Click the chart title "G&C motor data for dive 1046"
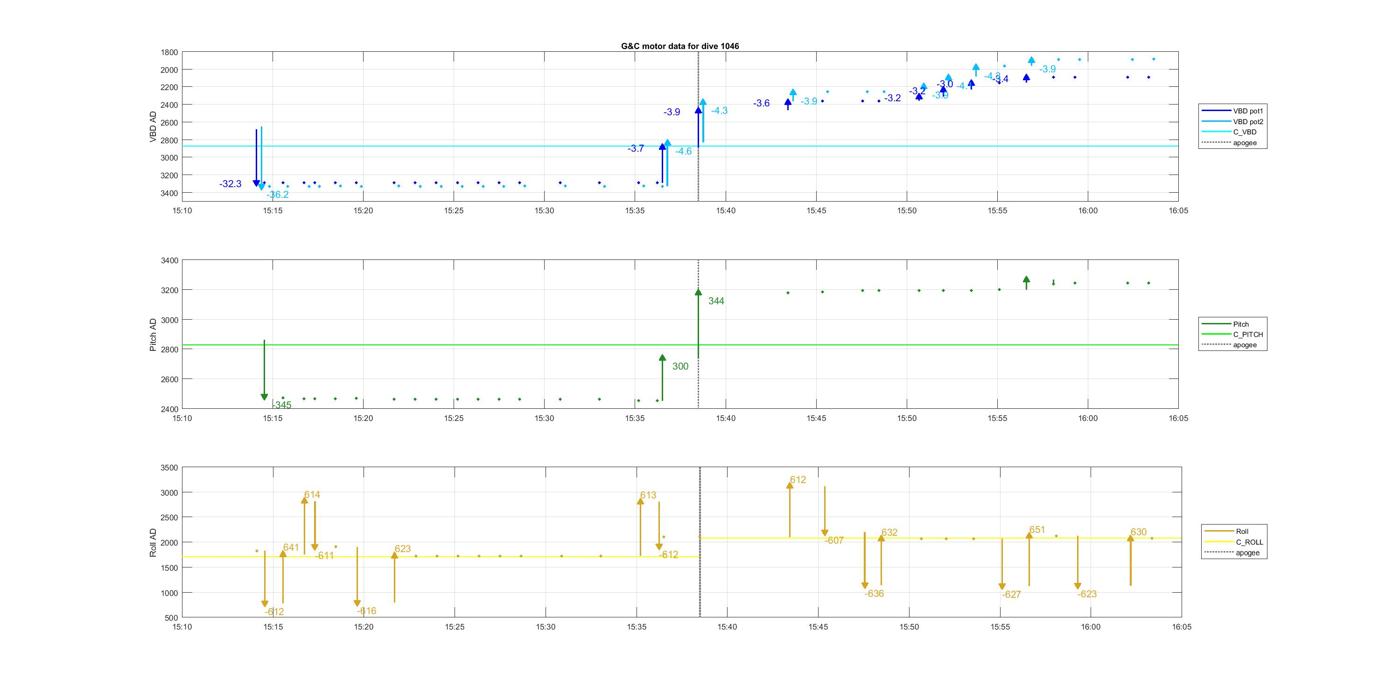The height and width of the screenshot is (693, 1400). pos(680,46)
